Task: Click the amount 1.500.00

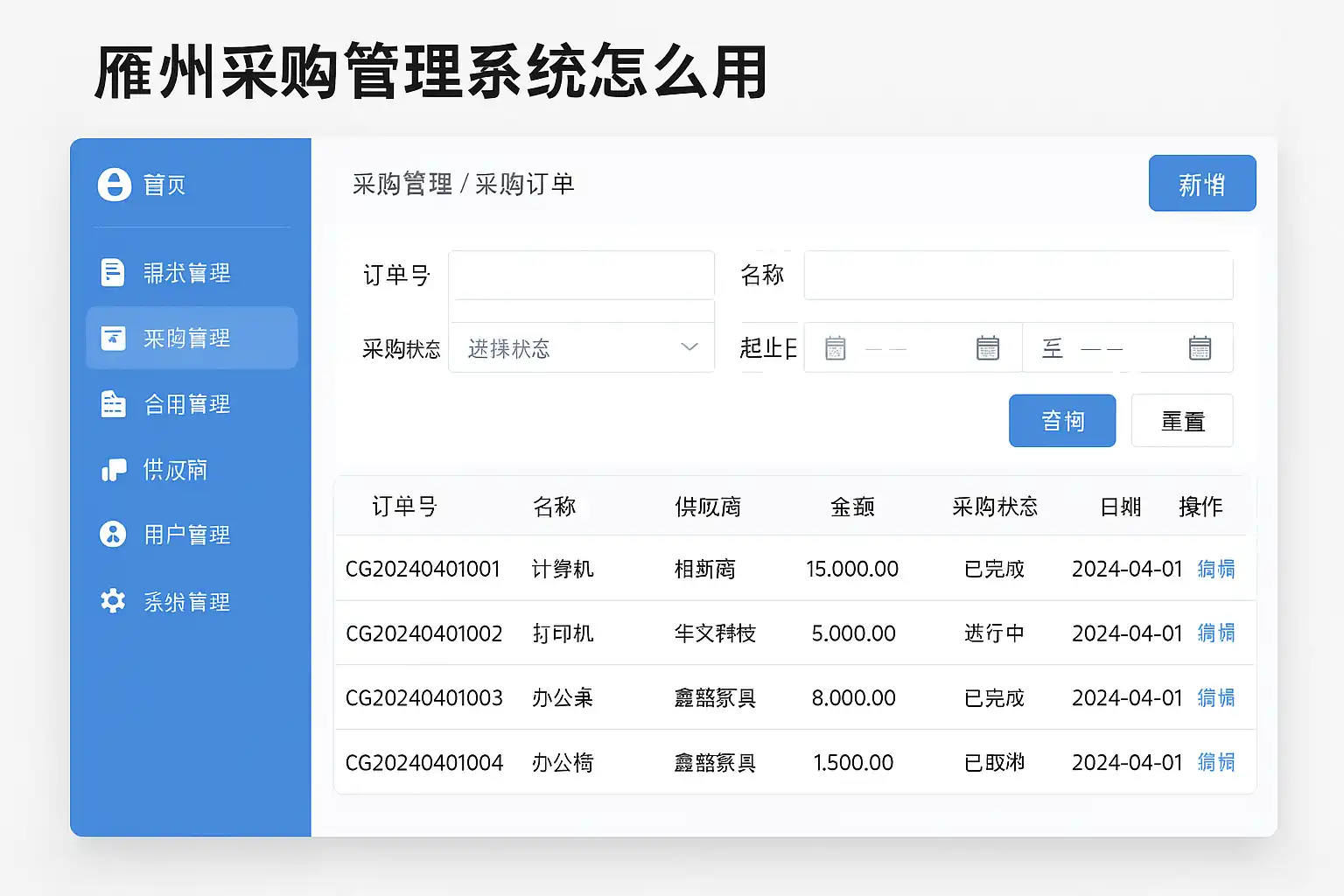Action: click(854, 762)
